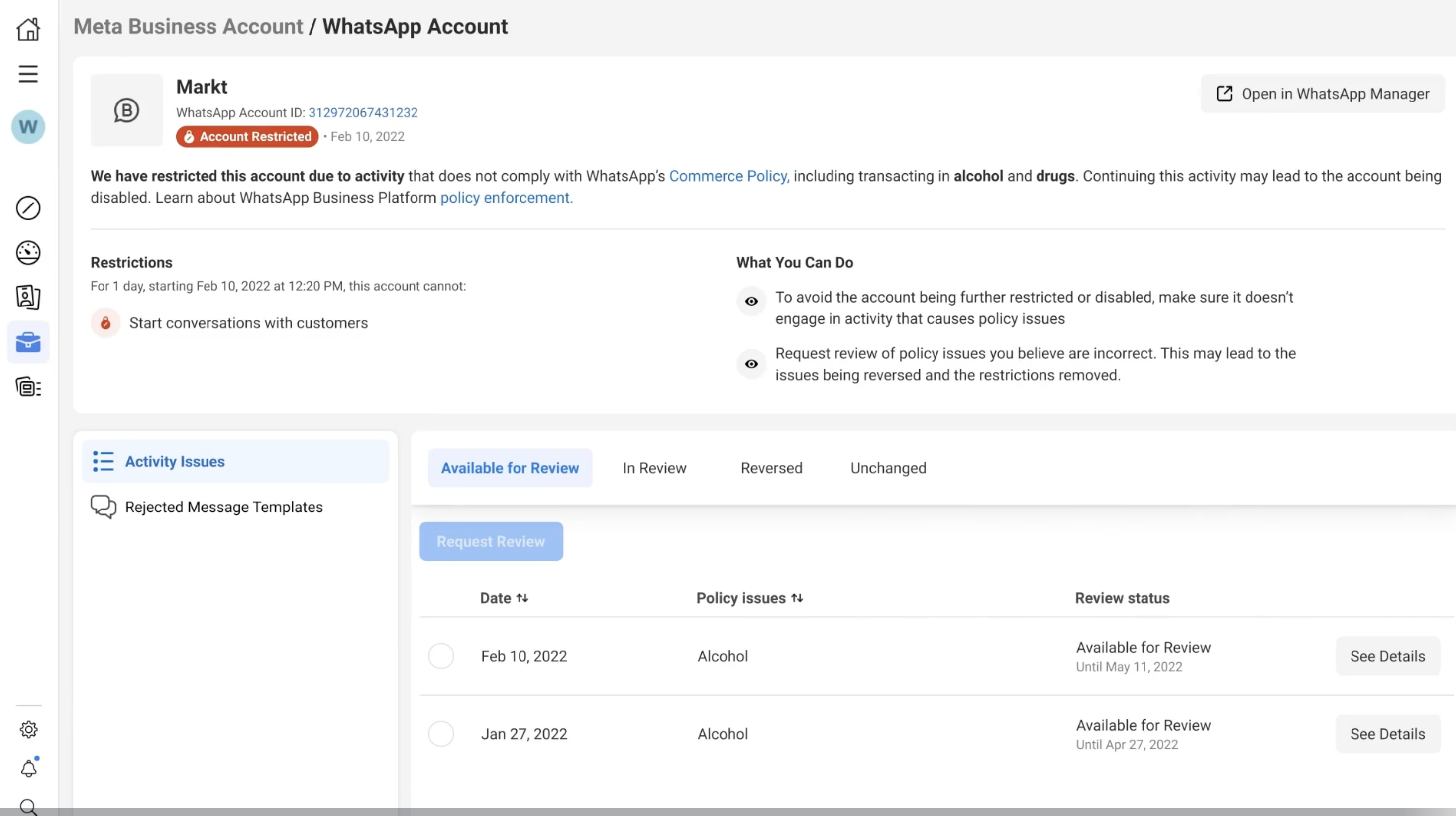Image resolution: width=1456 pixels, height=816 pixels.
Task: See Details for Feb 10, 2022 issue
Action: 1388,656
